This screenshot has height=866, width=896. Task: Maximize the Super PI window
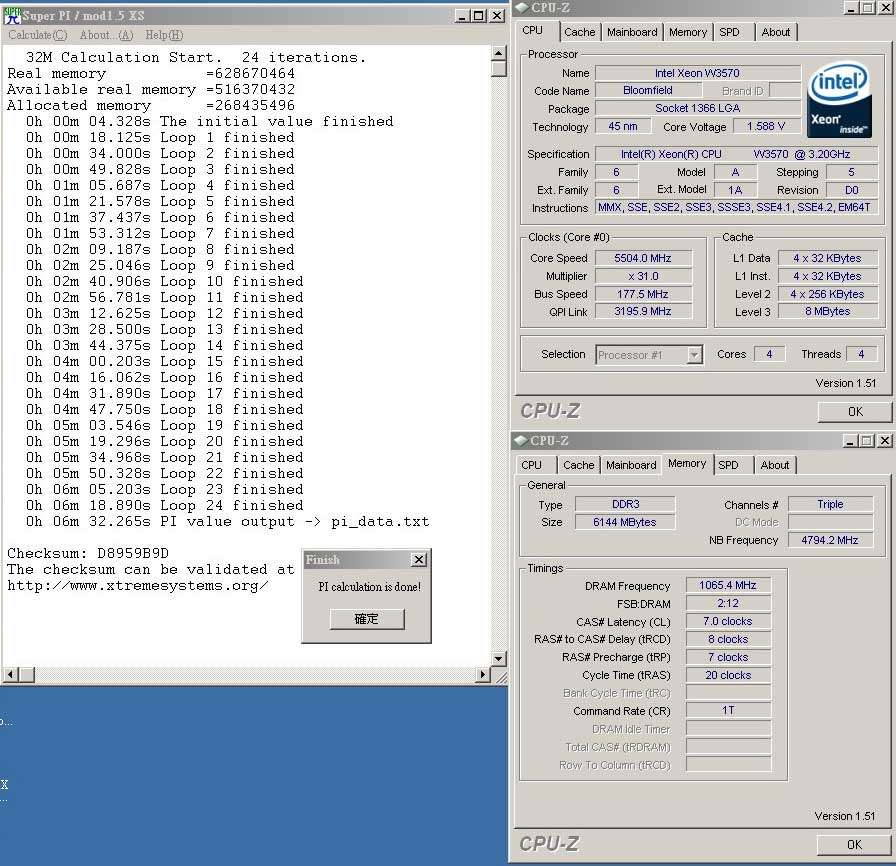point(479,16)
